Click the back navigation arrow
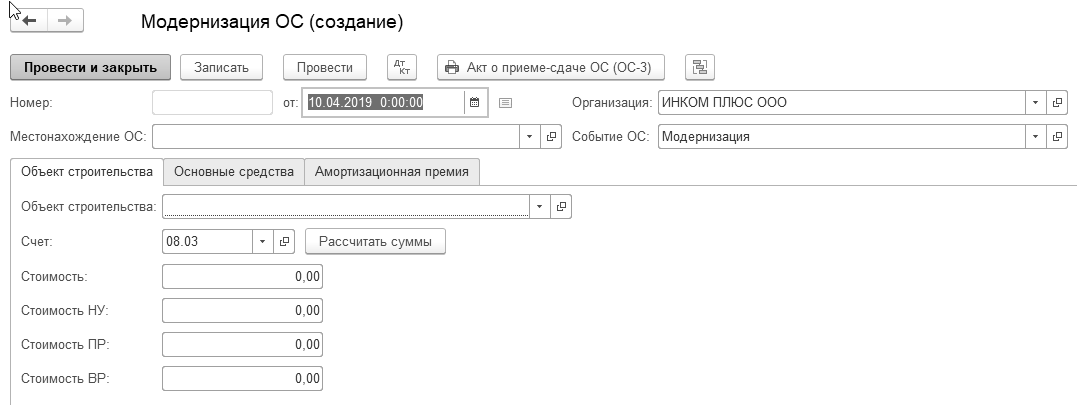The height and width of the screenshot is (405, 1077). (x=28, y=21)
